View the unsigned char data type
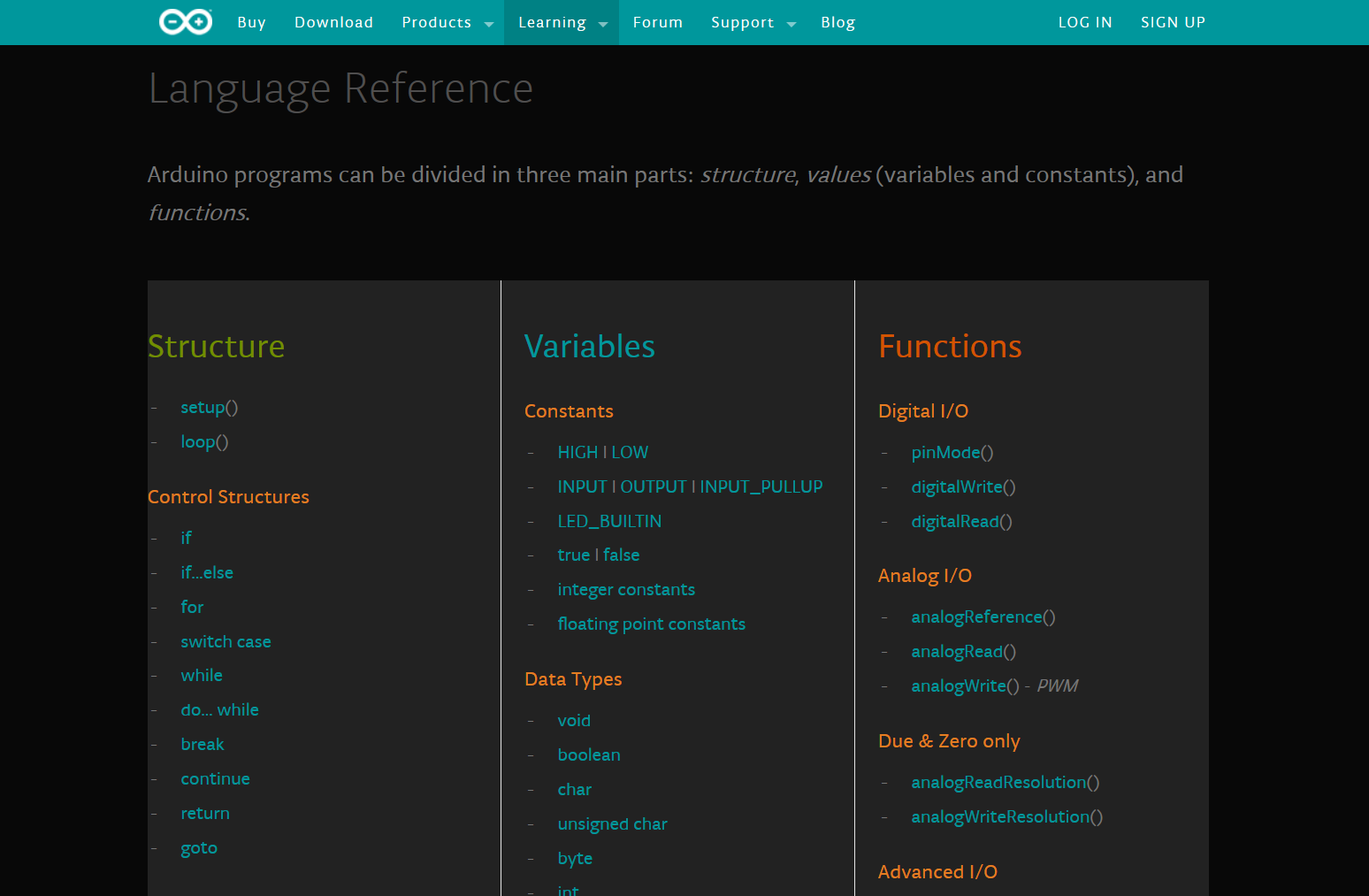Screen dimensions: 1369x896 coord(612,823)
